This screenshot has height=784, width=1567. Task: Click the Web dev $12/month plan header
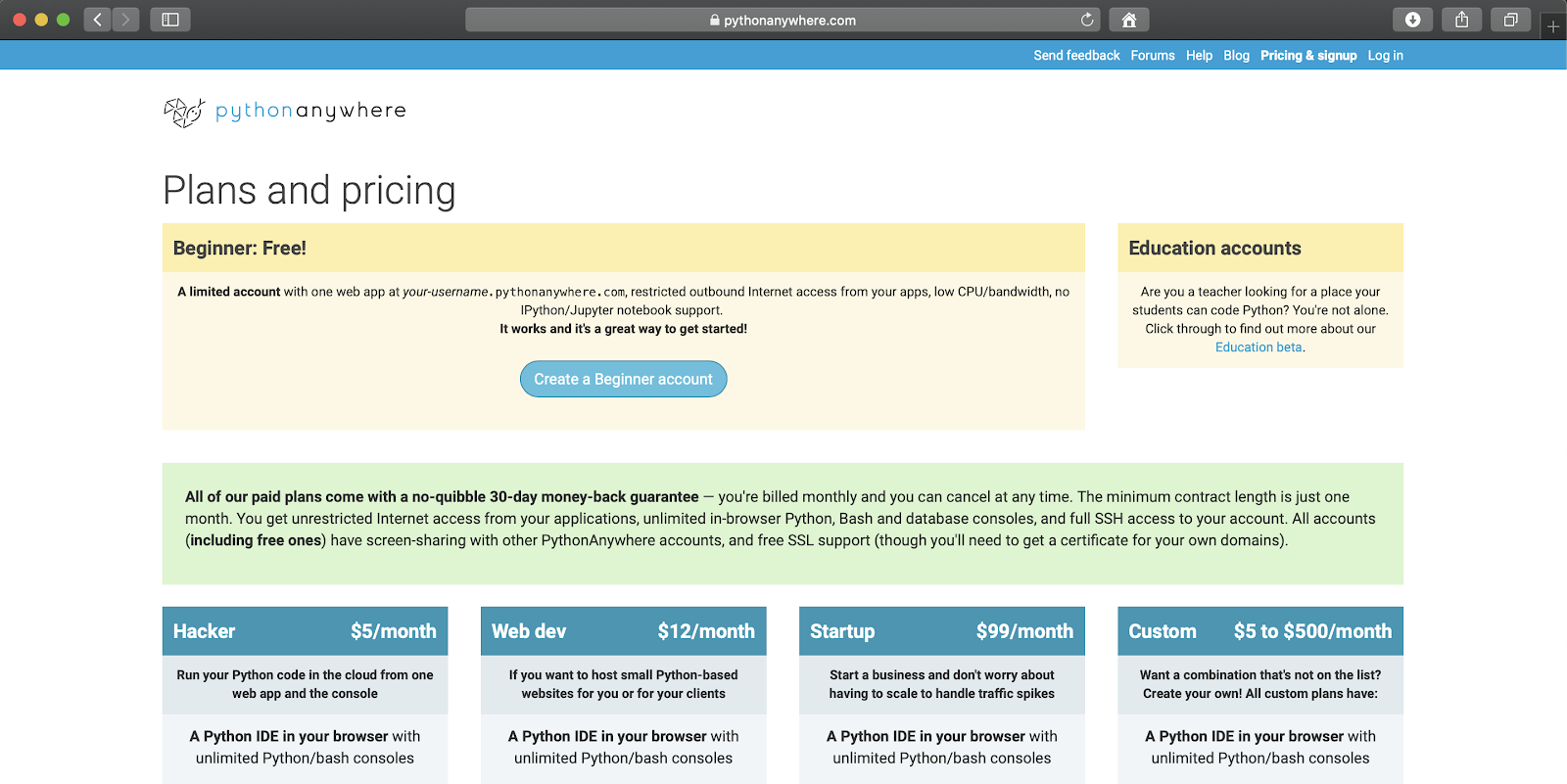tap(623, 631)
